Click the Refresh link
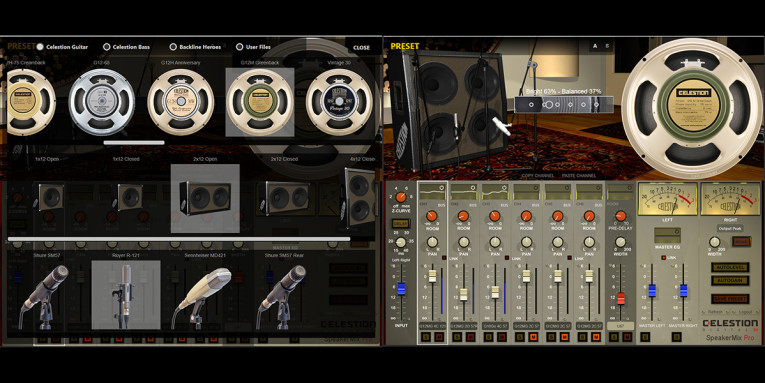Image resolution: width=765 pixels, height=383 pixels. point(716,312)
